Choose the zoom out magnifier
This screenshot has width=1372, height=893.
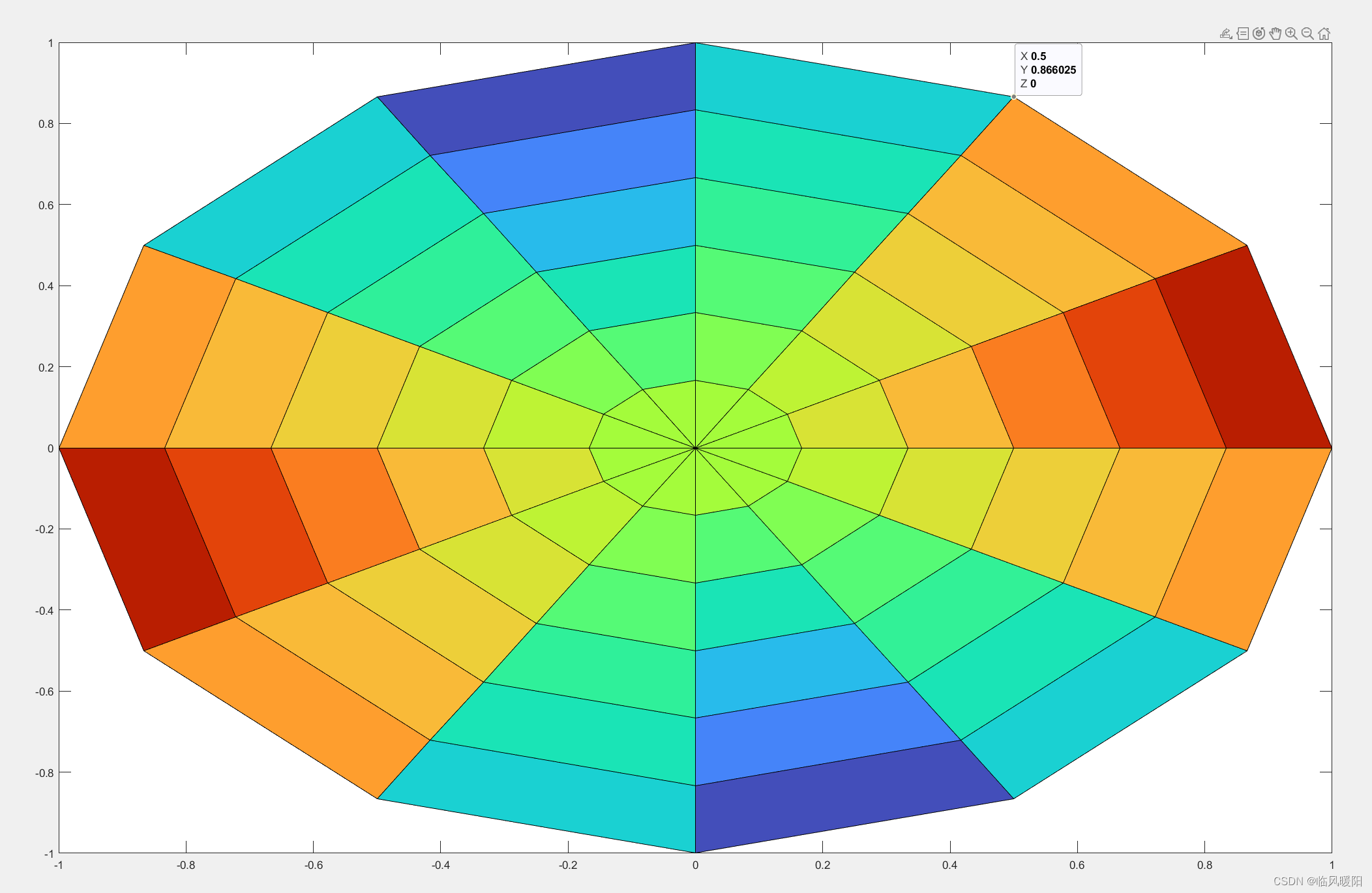[x=1307, y=34]
